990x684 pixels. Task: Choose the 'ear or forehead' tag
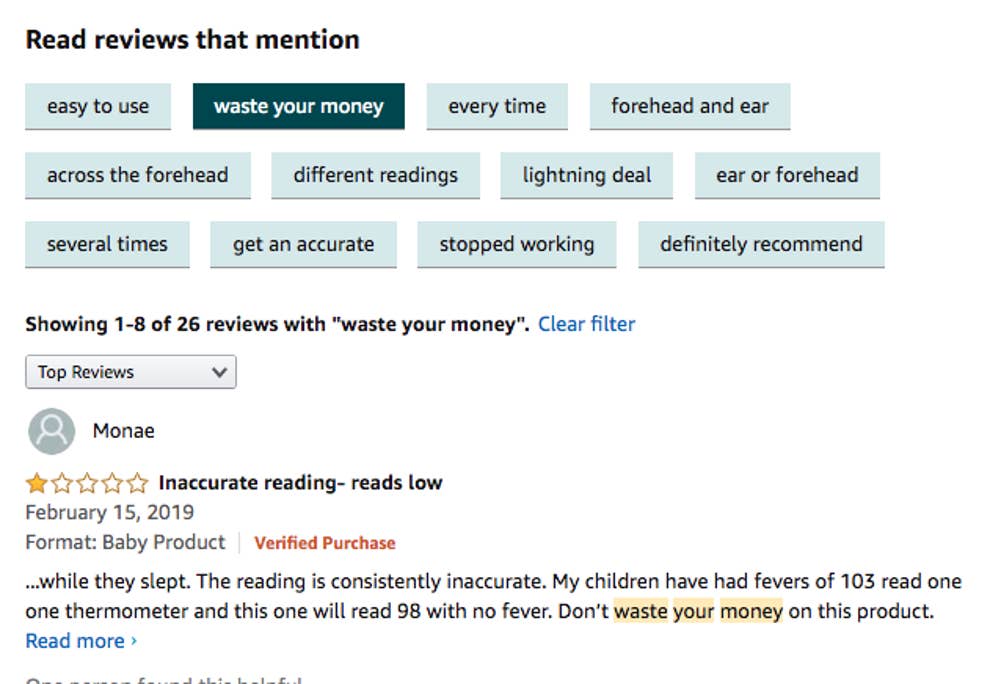pos(787,175)
